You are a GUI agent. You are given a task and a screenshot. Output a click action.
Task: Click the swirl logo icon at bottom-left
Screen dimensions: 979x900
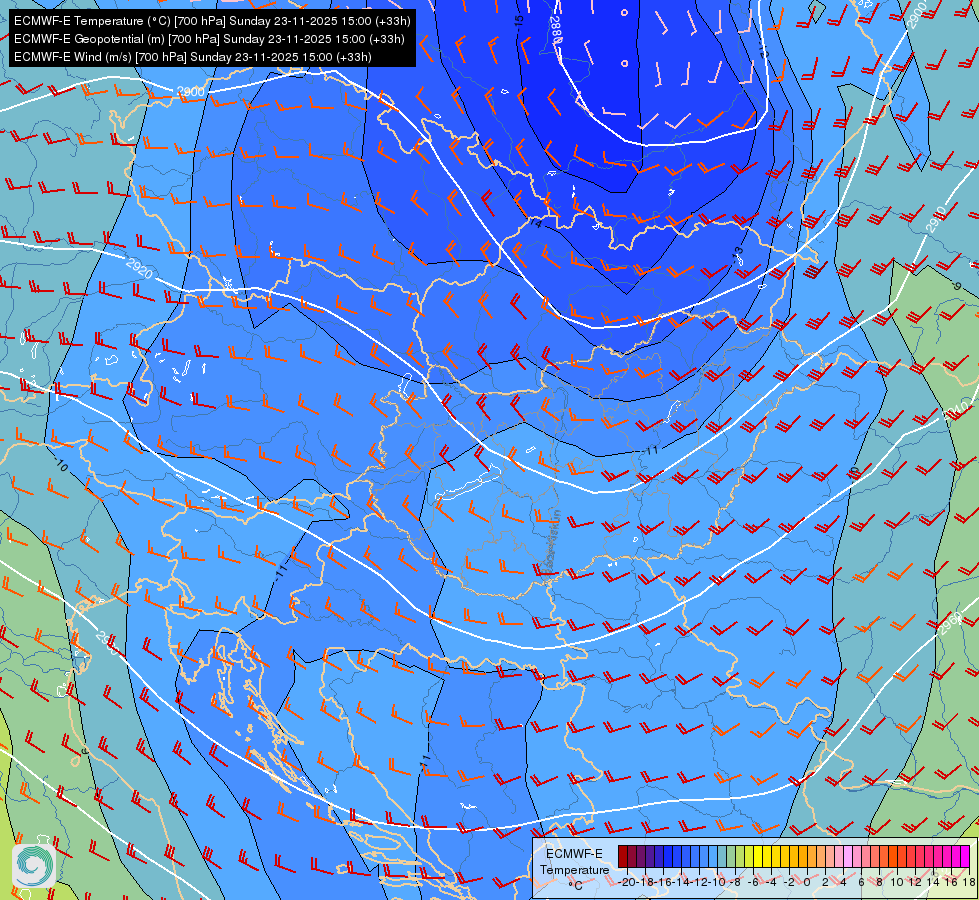pos(33,865)
